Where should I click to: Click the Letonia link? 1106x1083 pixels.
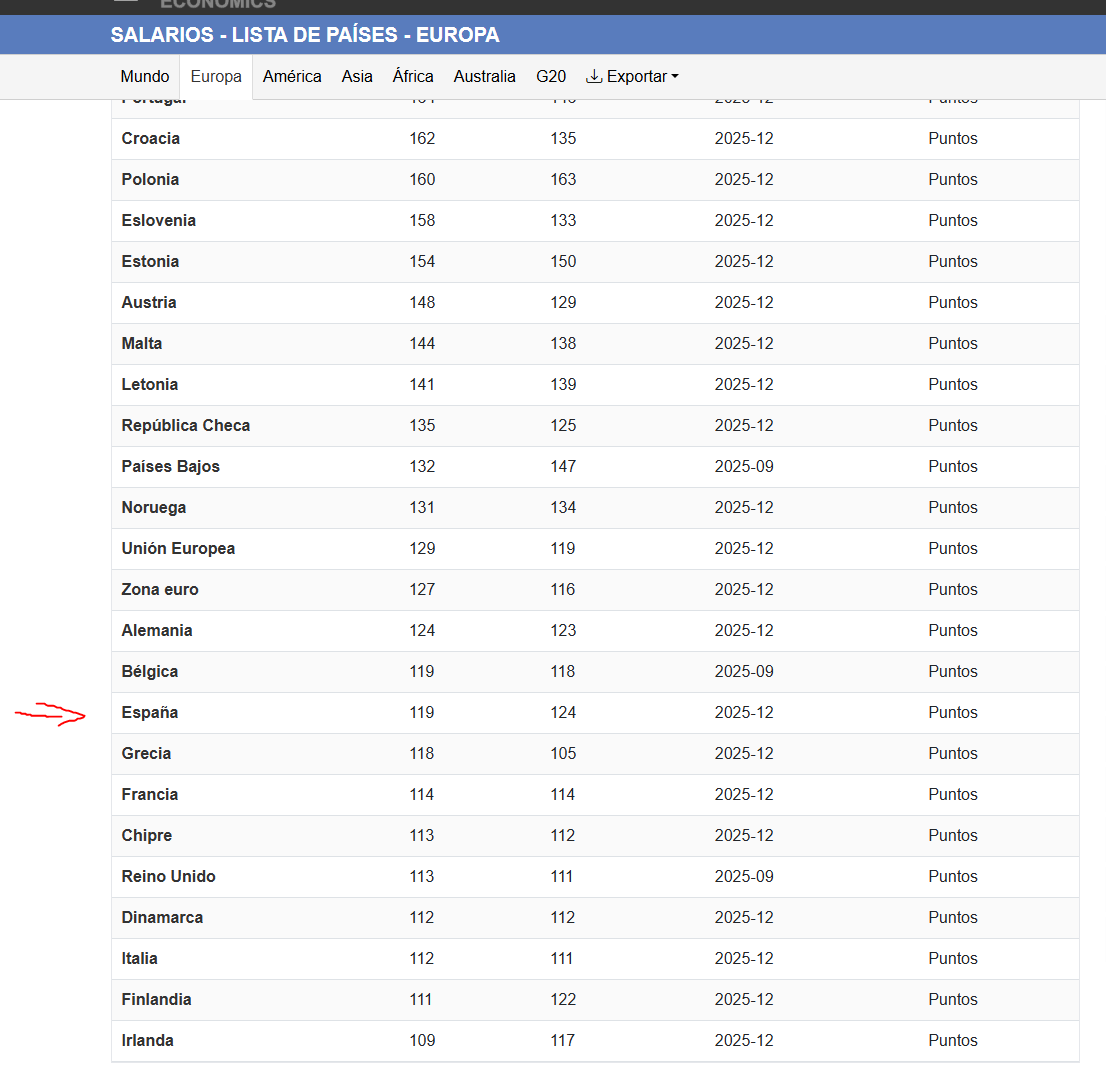point(150,384)
